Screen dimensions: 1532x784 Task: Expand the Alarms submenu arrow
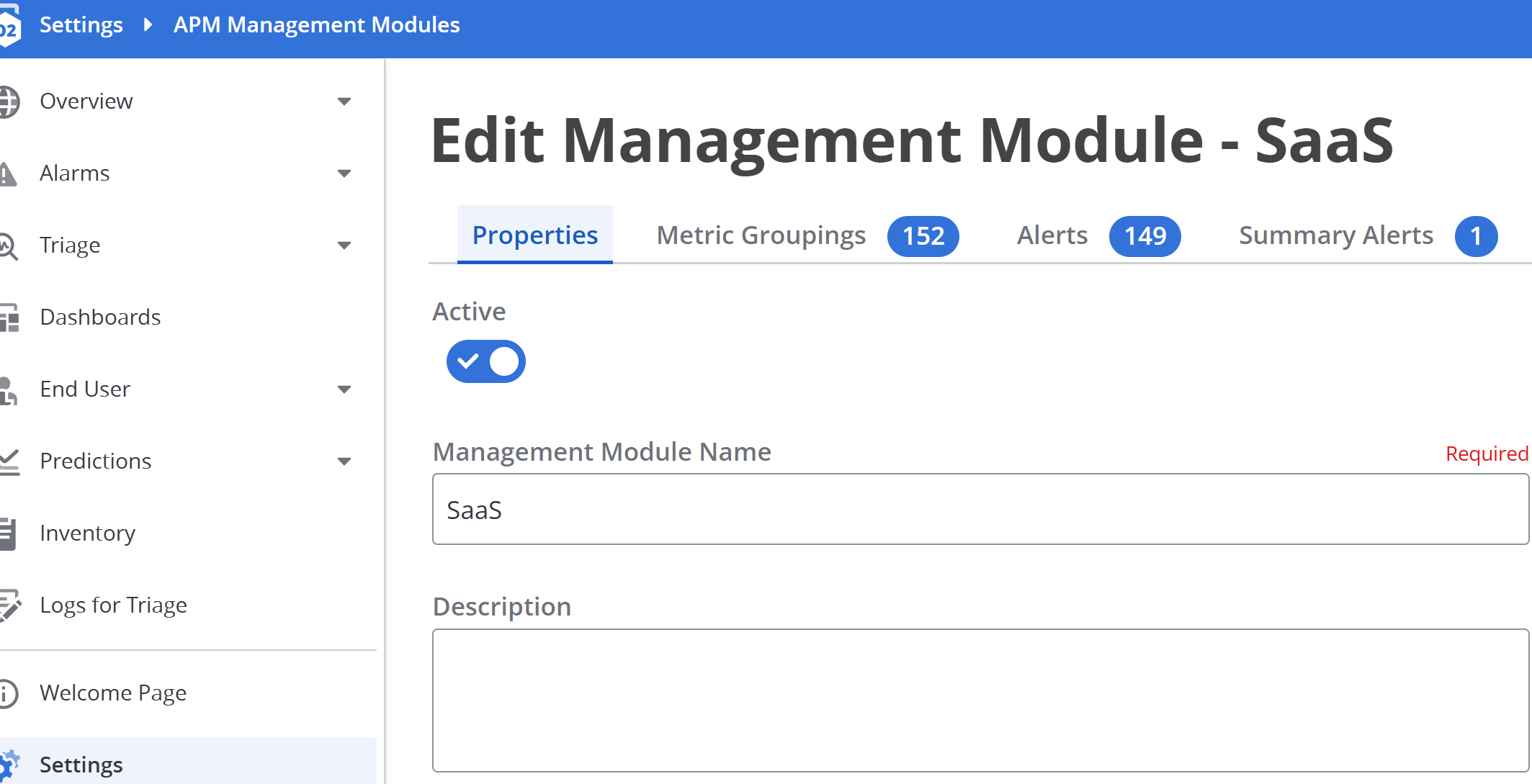click(344, 174)
